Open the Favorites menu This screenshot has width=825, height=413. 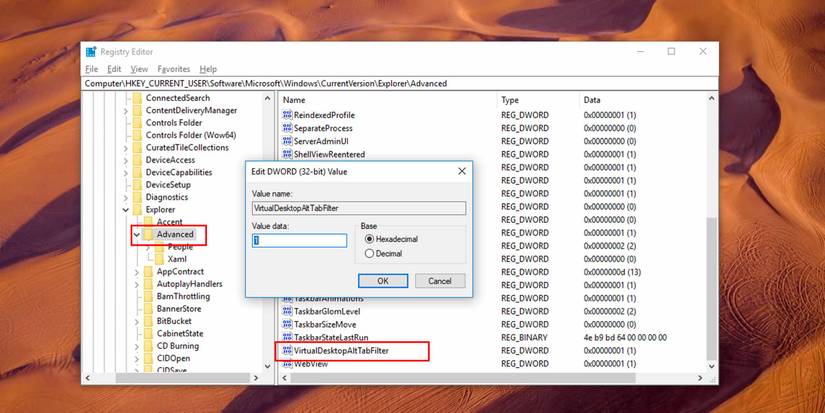(x=174, y=69)
